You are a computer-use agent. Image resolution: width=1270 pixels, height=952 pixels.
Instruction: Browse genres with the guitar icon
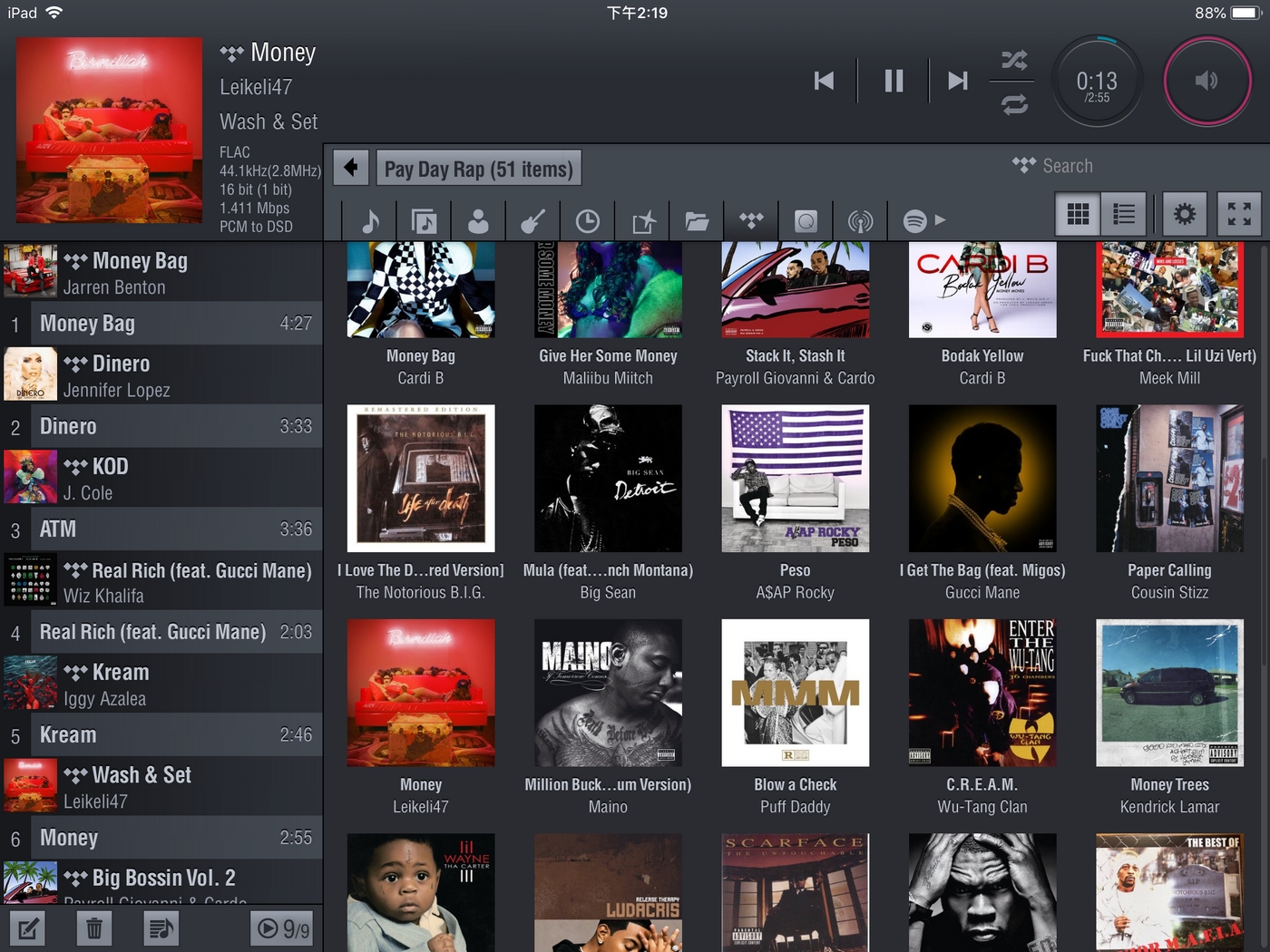click(533, 220)
